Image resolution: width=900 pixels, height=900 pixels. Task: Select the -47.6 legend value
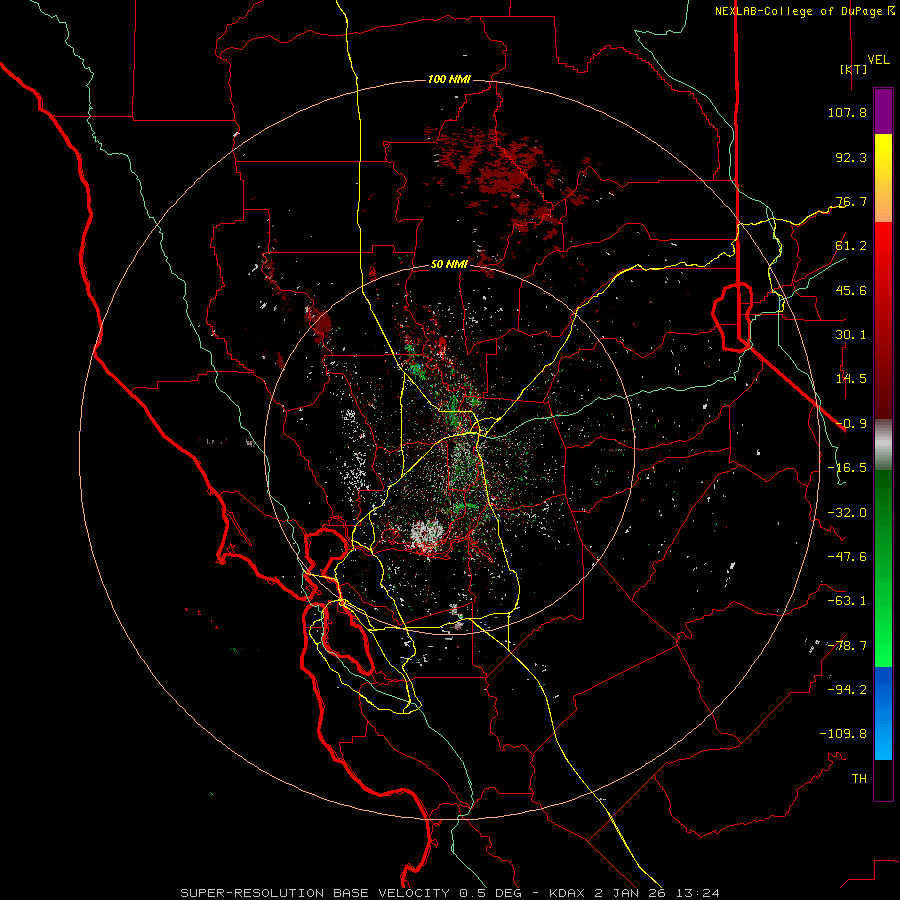pyautogui.click(x=847, y=557)
